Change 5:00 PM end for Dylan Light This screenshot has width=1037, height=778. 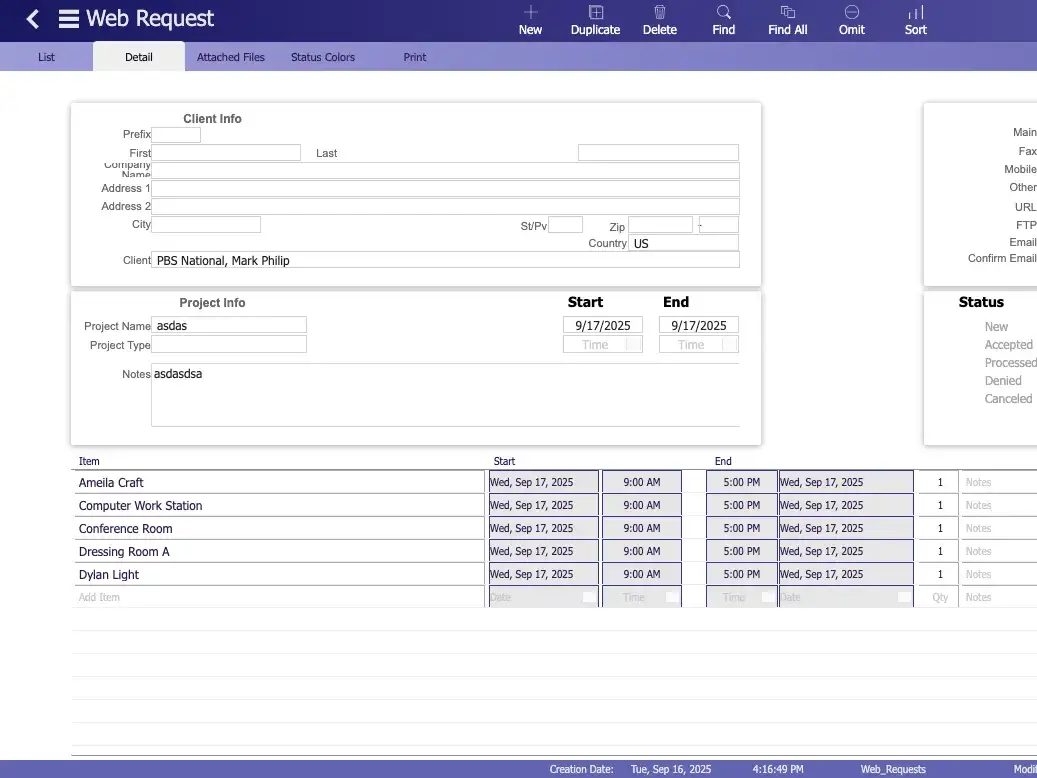click(x=741, y=574)
